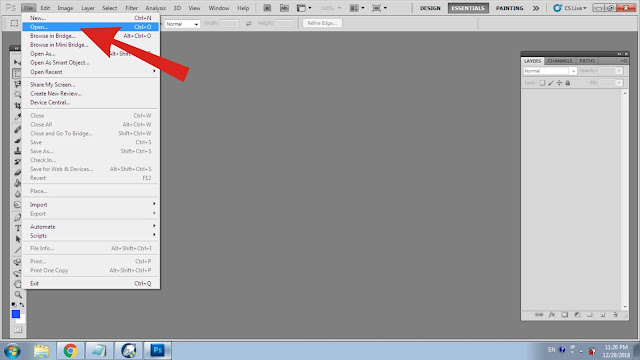Screen dimensions: 640x360
Task: Open the Layers blend mode Normal dropdown
Action: [549, 71]
